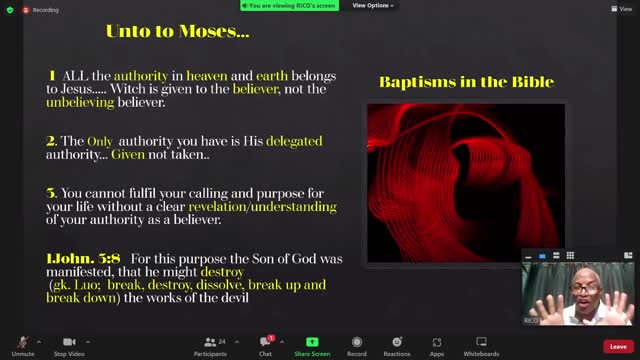Click the word 'unbelieving' on slide
640x360 pixels.
(80, 102)
